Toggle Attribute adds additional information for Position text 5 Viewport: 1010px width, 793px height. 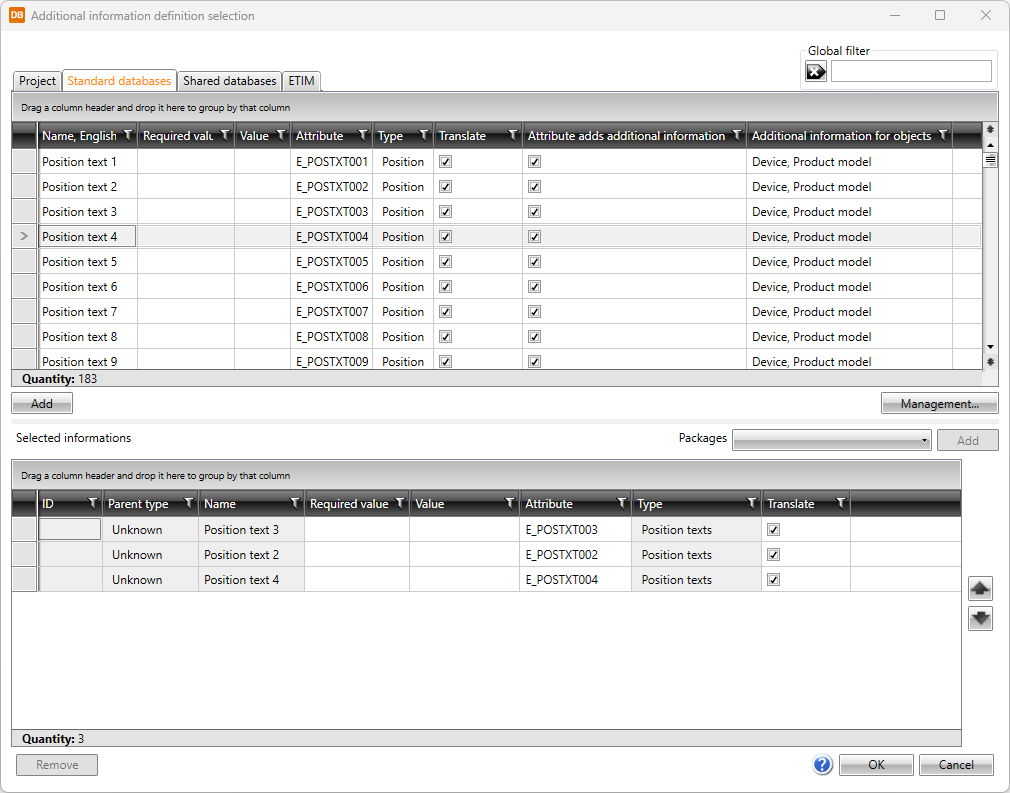[x=535, y=262]
